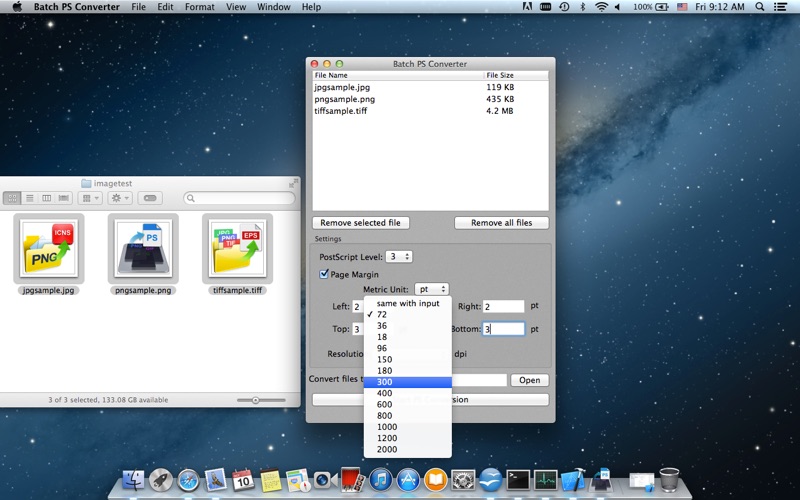Click the Finder search field

(x=239, y=198)
